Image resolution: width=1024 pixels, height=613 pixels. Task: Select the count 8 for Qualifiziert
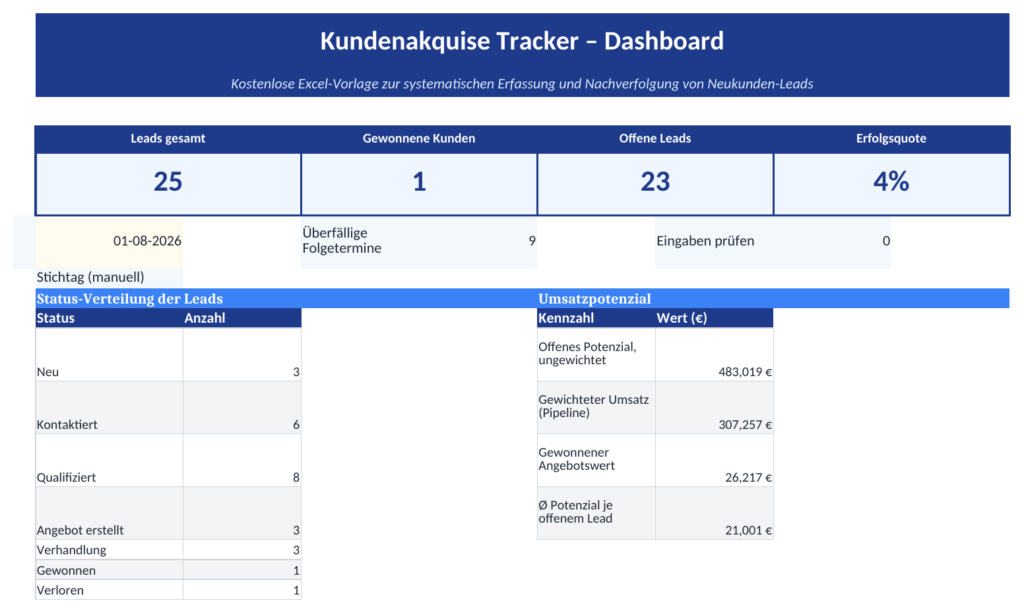[296, 477]
